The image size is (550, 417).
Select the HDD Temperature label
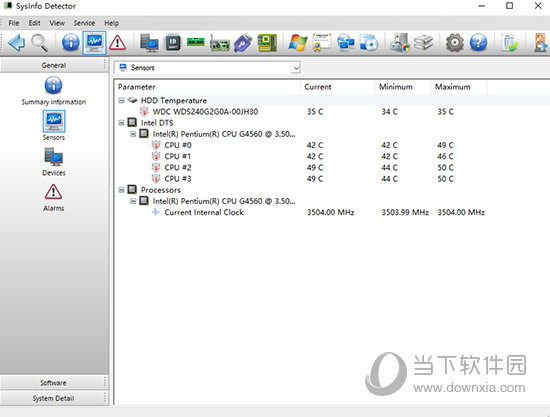click(174, 100)
